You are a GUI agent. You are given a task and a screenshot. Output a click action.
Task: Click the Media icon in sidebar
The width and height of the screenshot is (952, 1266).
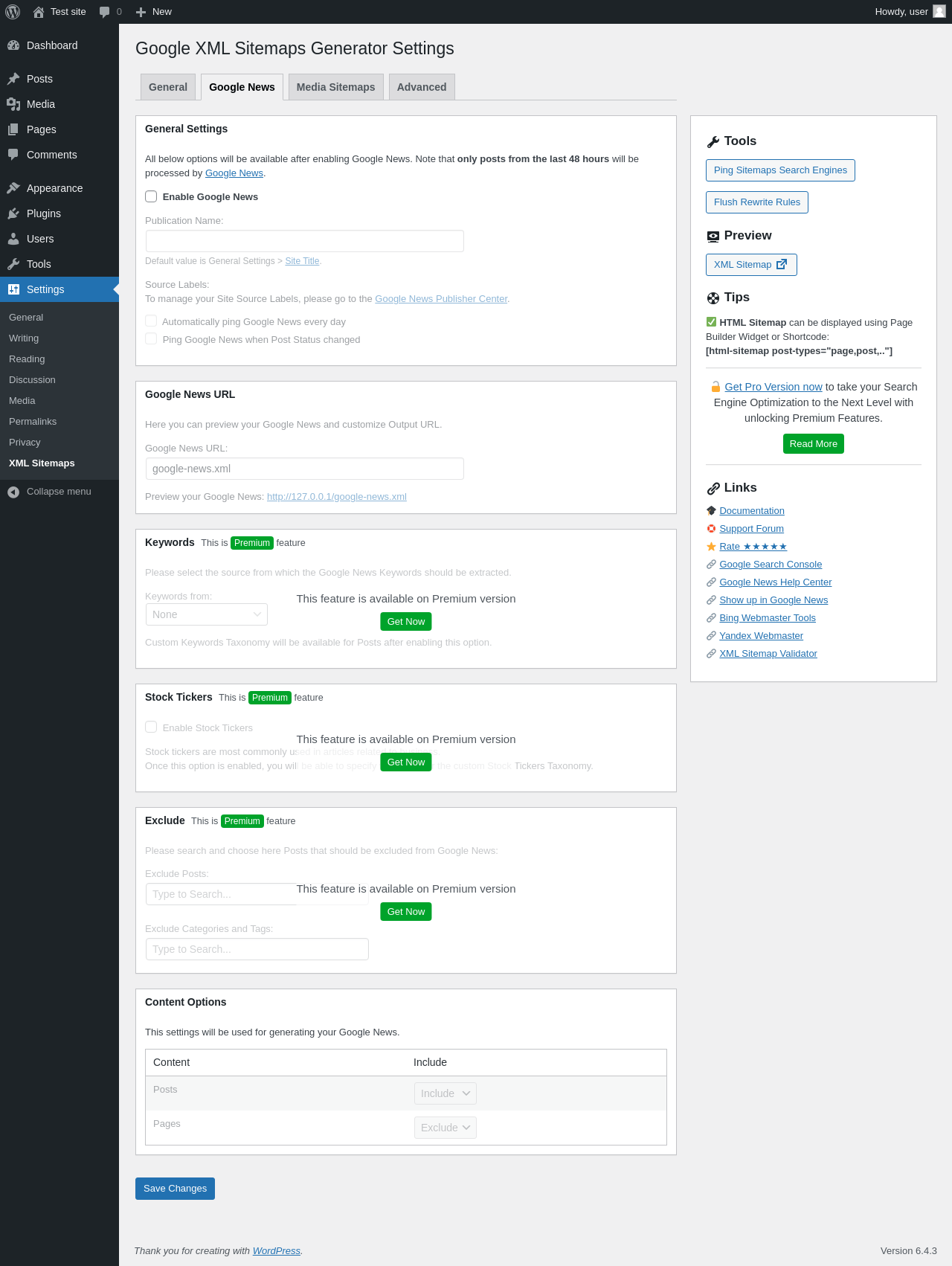coord(13,104)
